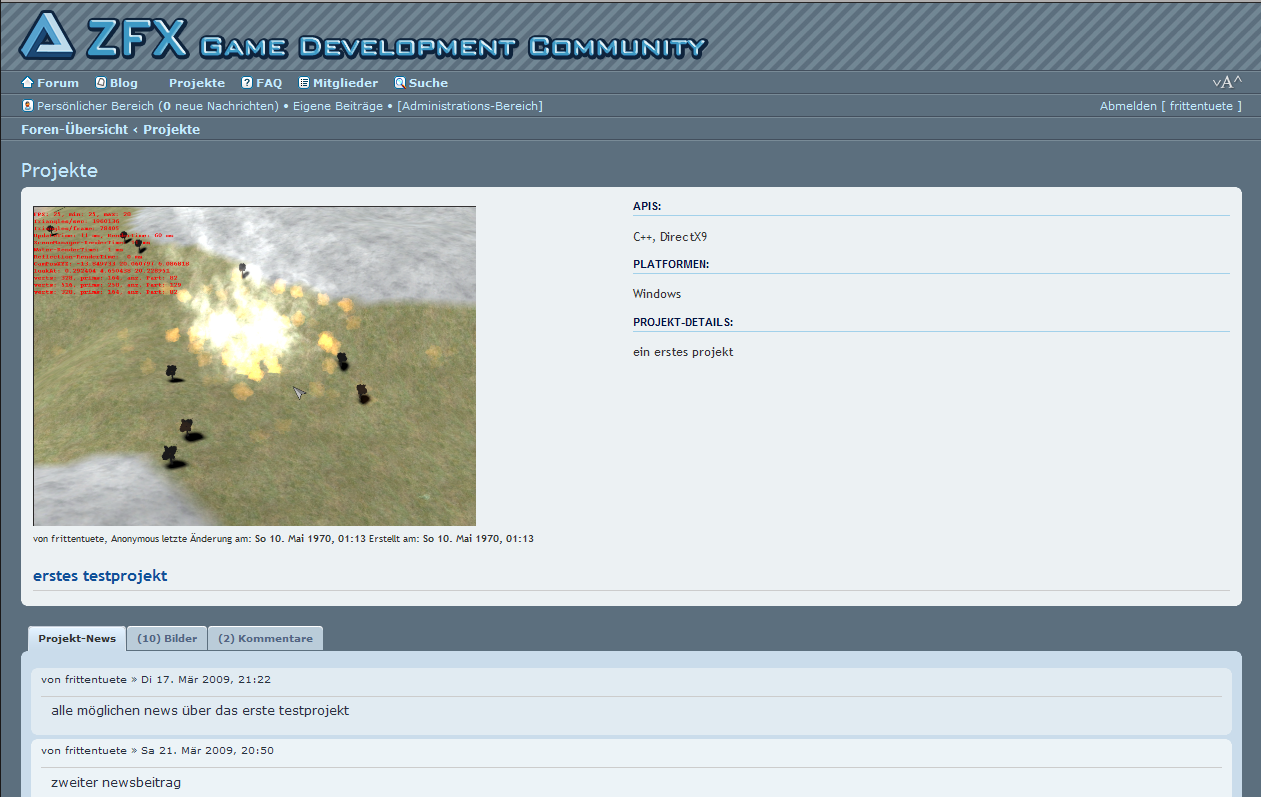Open the (2) Kommentare tab

[x=265, y=638]
